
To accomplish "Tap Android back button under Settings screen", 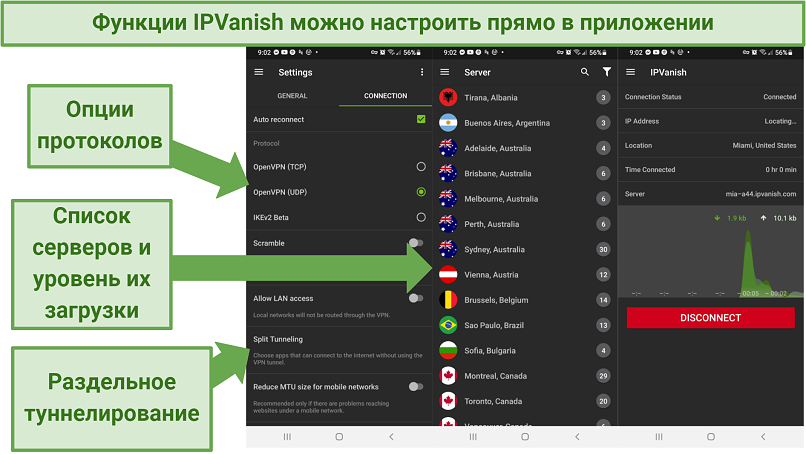I will coord(392,437).
